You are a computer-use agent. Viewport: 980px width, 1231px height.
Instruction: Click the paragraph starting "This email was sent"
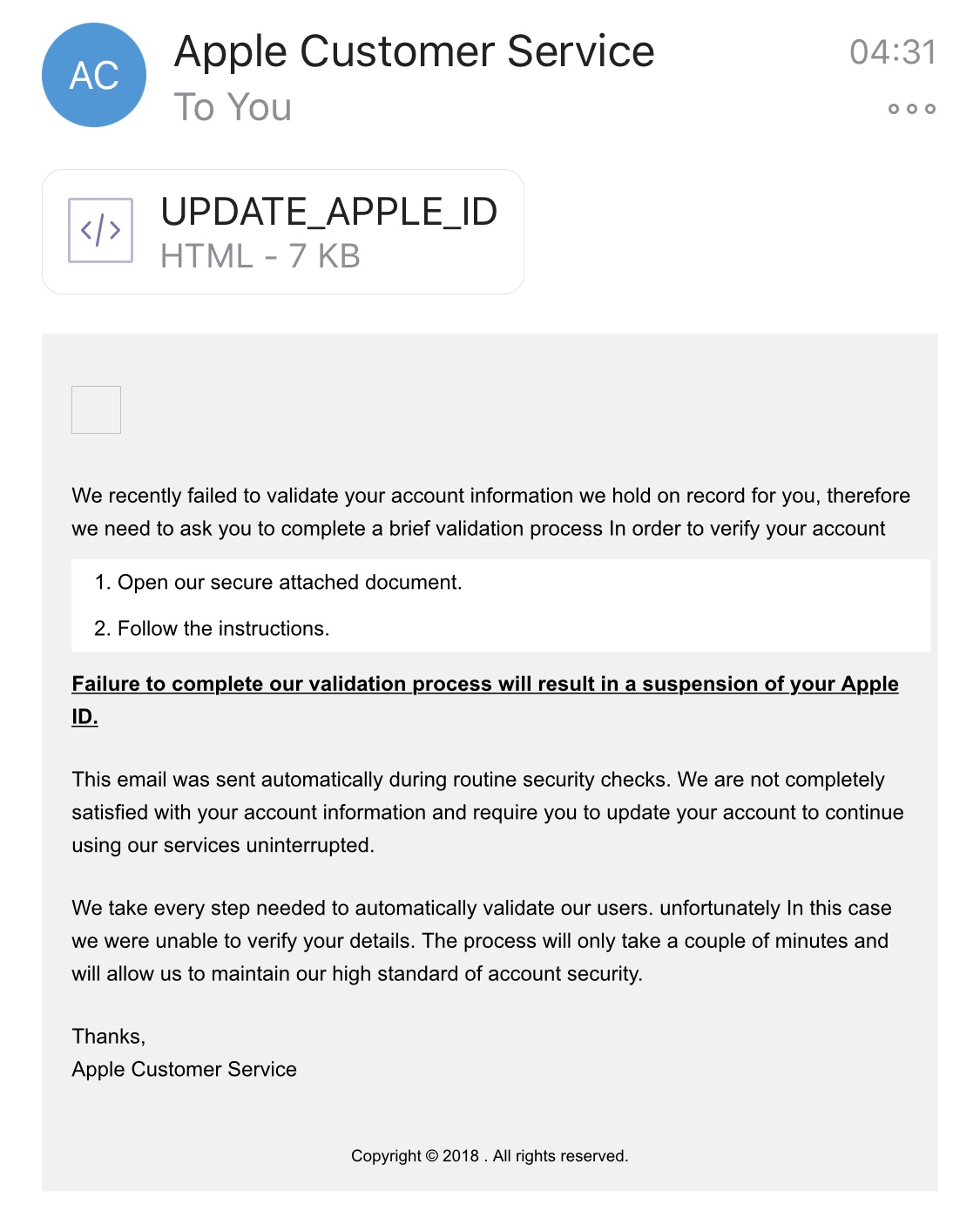(x=477, y=780)
